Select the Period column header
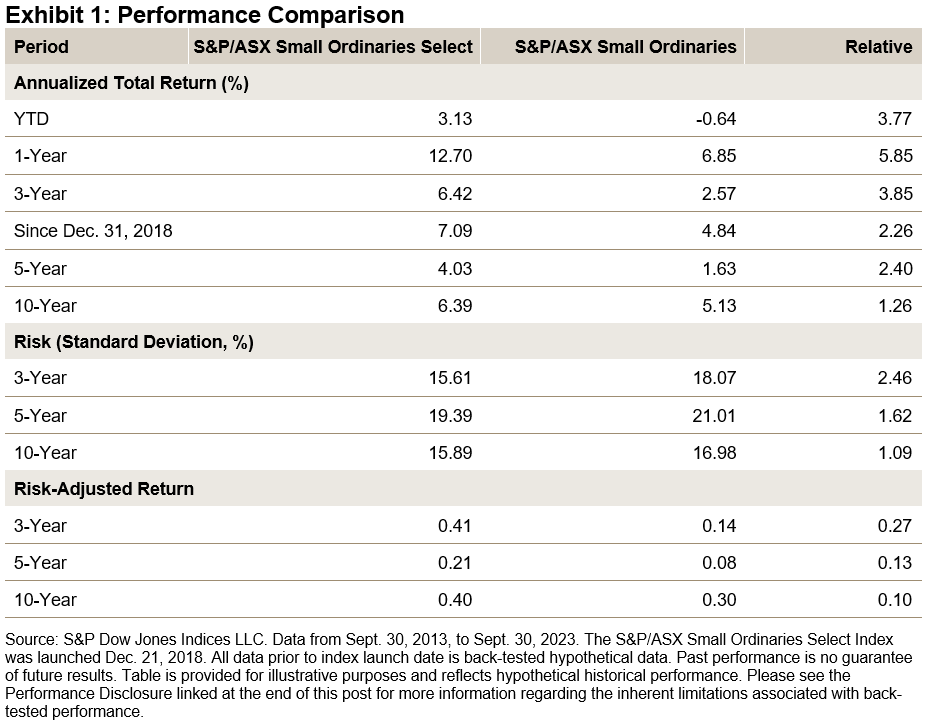 pos(42,47)
